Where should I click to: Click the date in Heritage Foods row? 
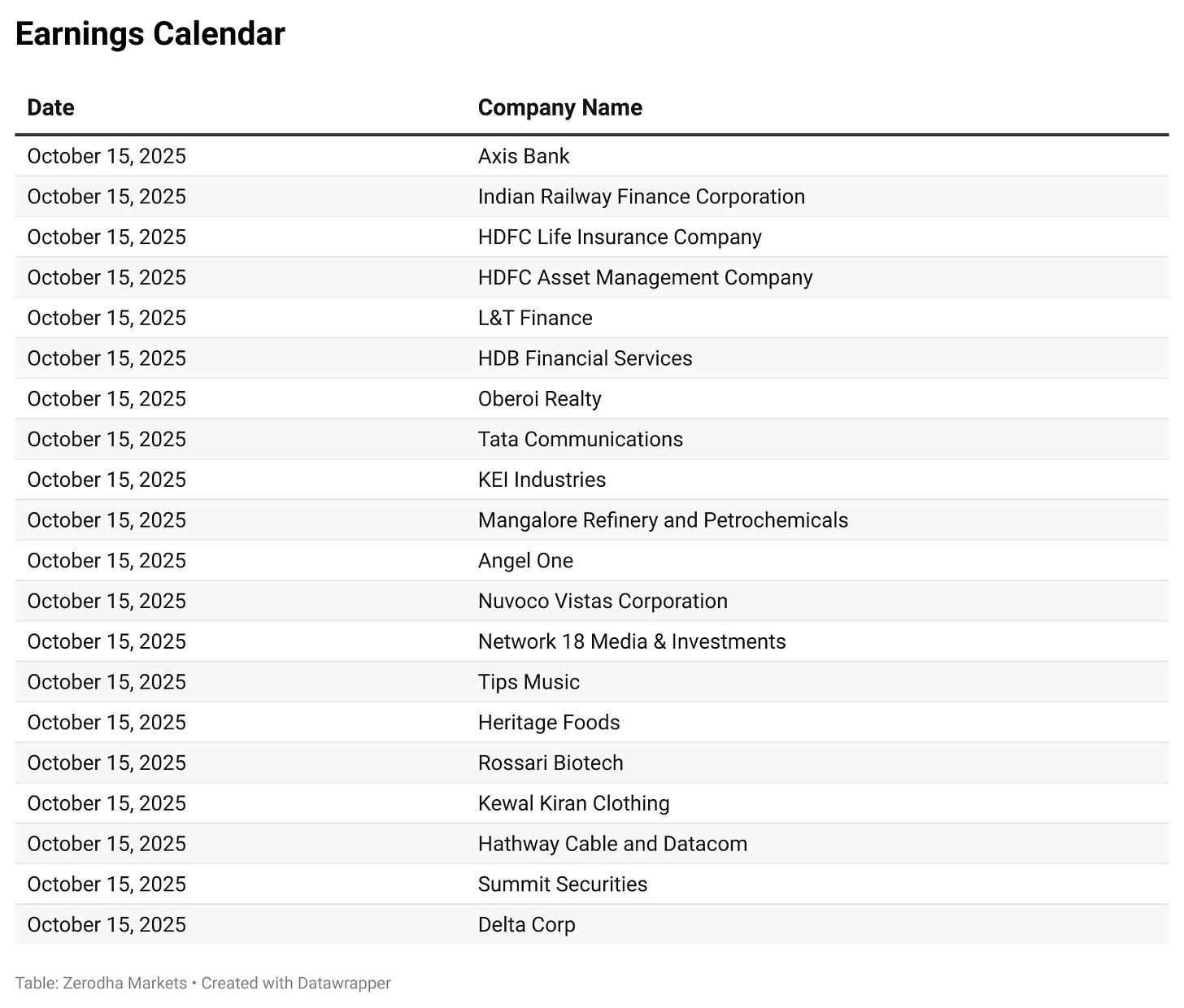107,723
